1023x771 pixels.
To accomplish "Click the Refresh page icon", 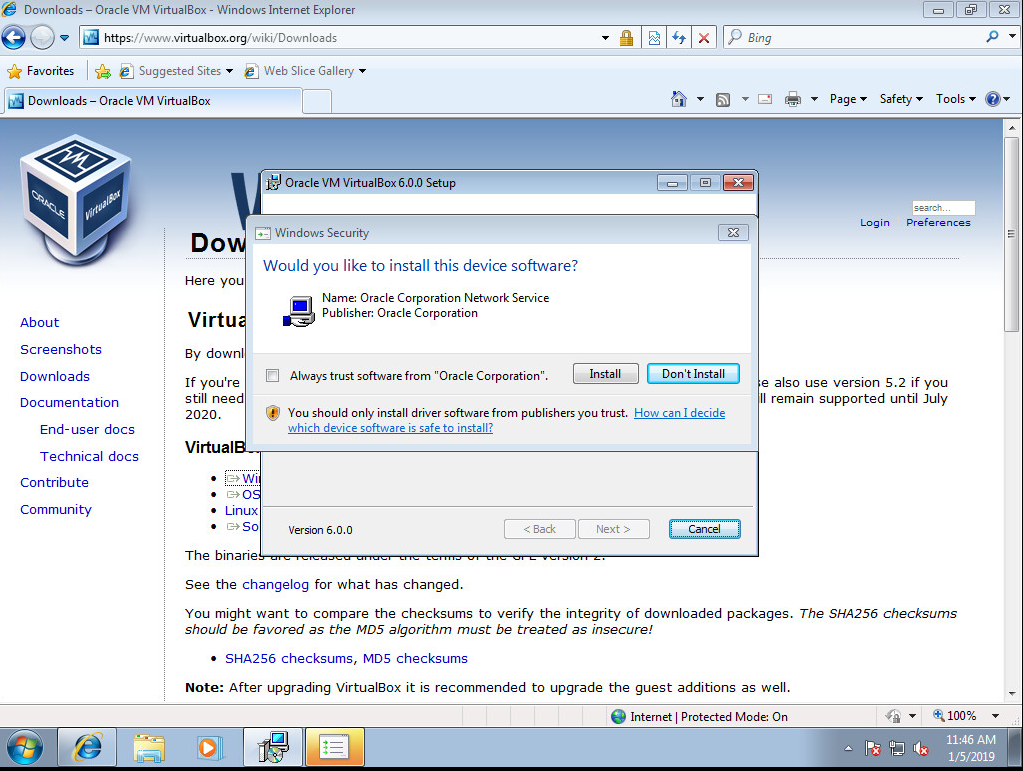I will 679,38.
